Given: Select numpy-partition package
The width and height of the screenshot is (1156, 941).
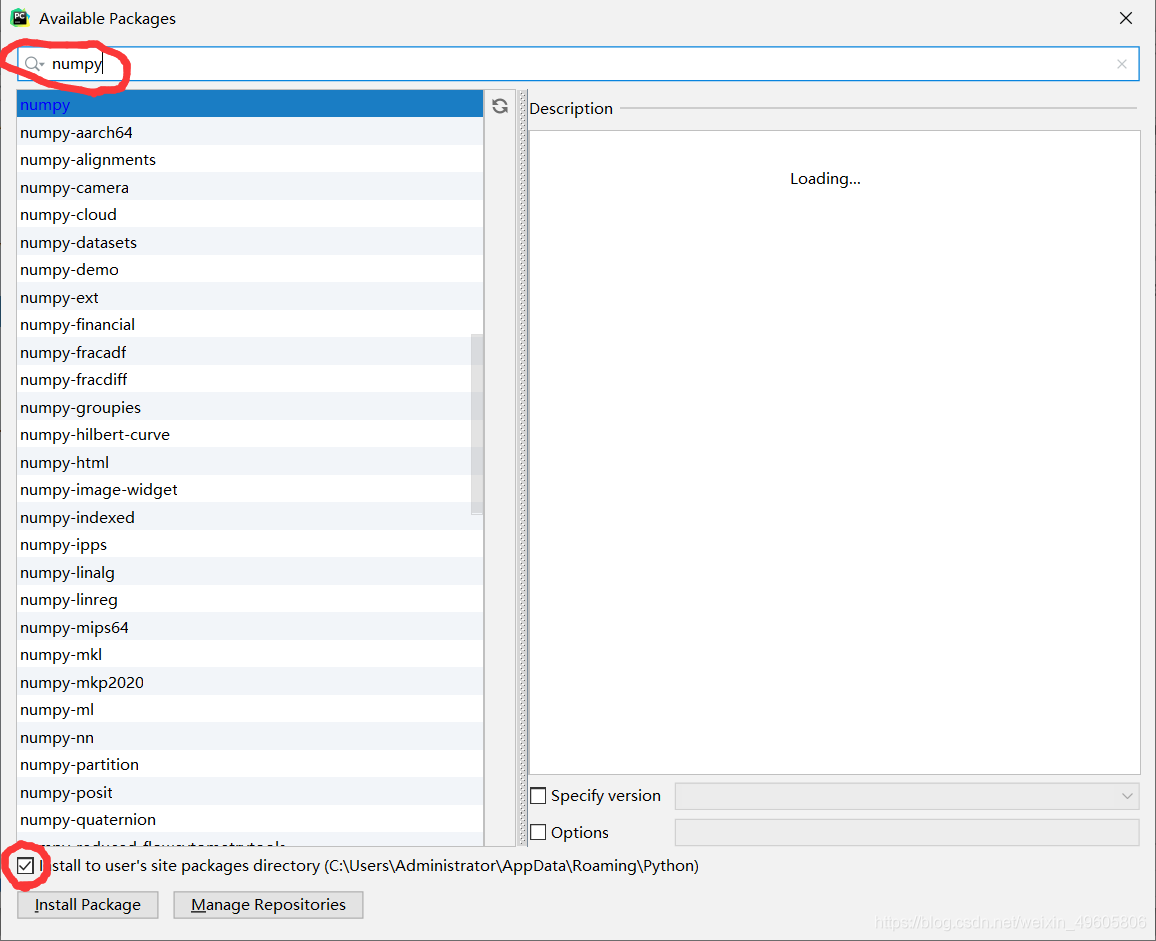Looking at the screenshot, I should pyautogui.click(x=250, y=765).
